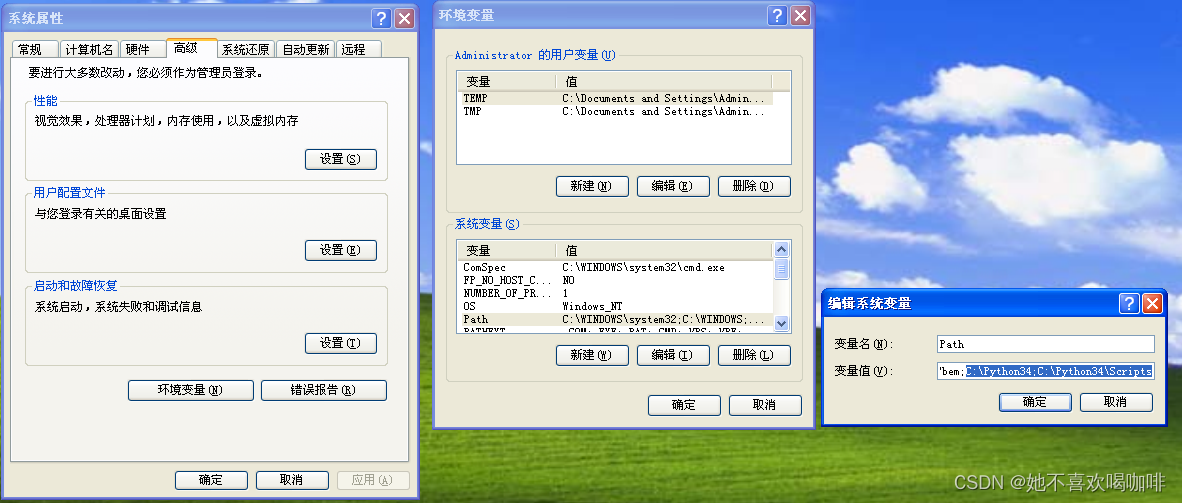
Task: Click 值 header in system variables list
Action: (x=664, y=250)
